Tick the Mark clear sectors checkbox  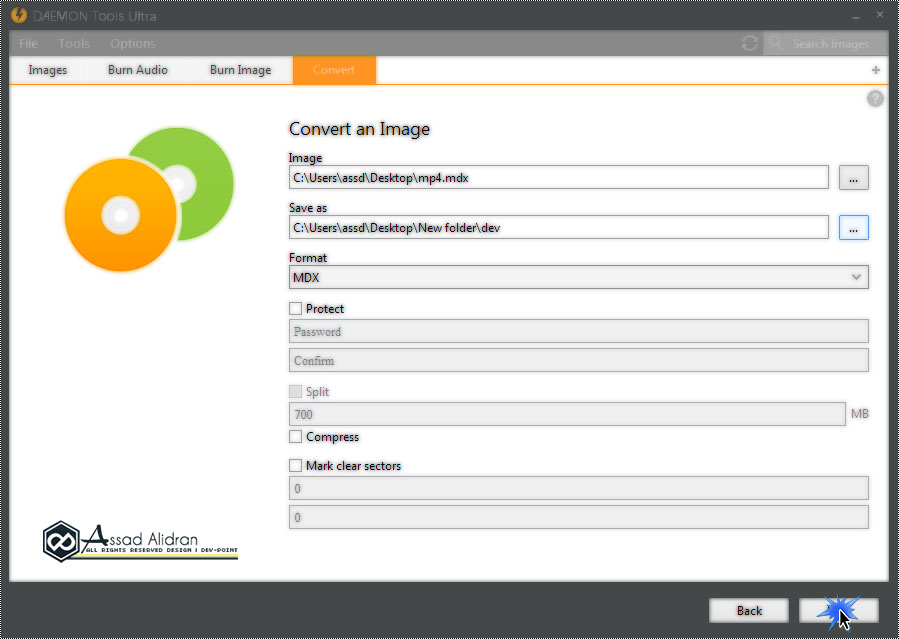click(x=295, y=465)
